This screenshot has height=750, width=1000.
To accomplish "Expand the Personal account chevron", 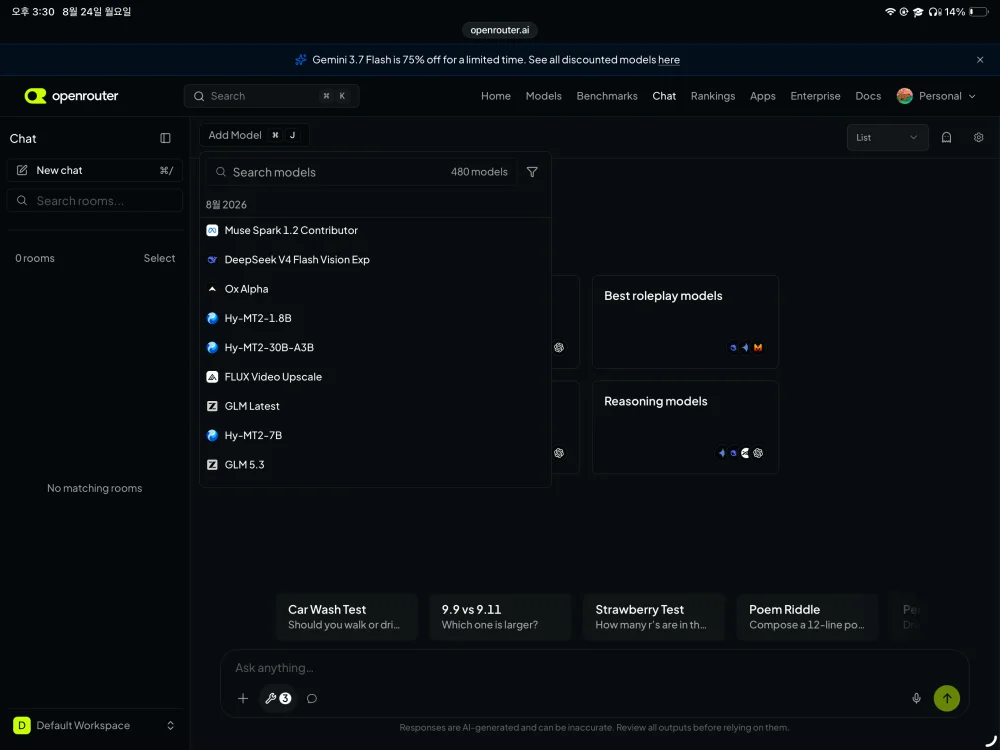I will pos(972,96).
